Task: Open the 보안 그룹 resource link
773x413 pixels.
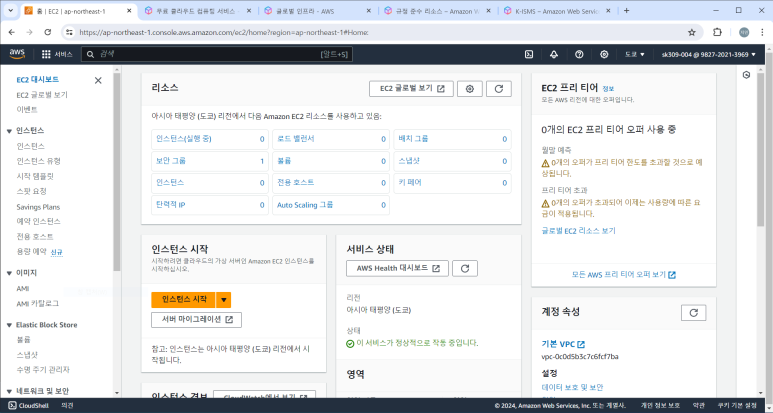Action: pyautogui.click(x=171, y=161)
